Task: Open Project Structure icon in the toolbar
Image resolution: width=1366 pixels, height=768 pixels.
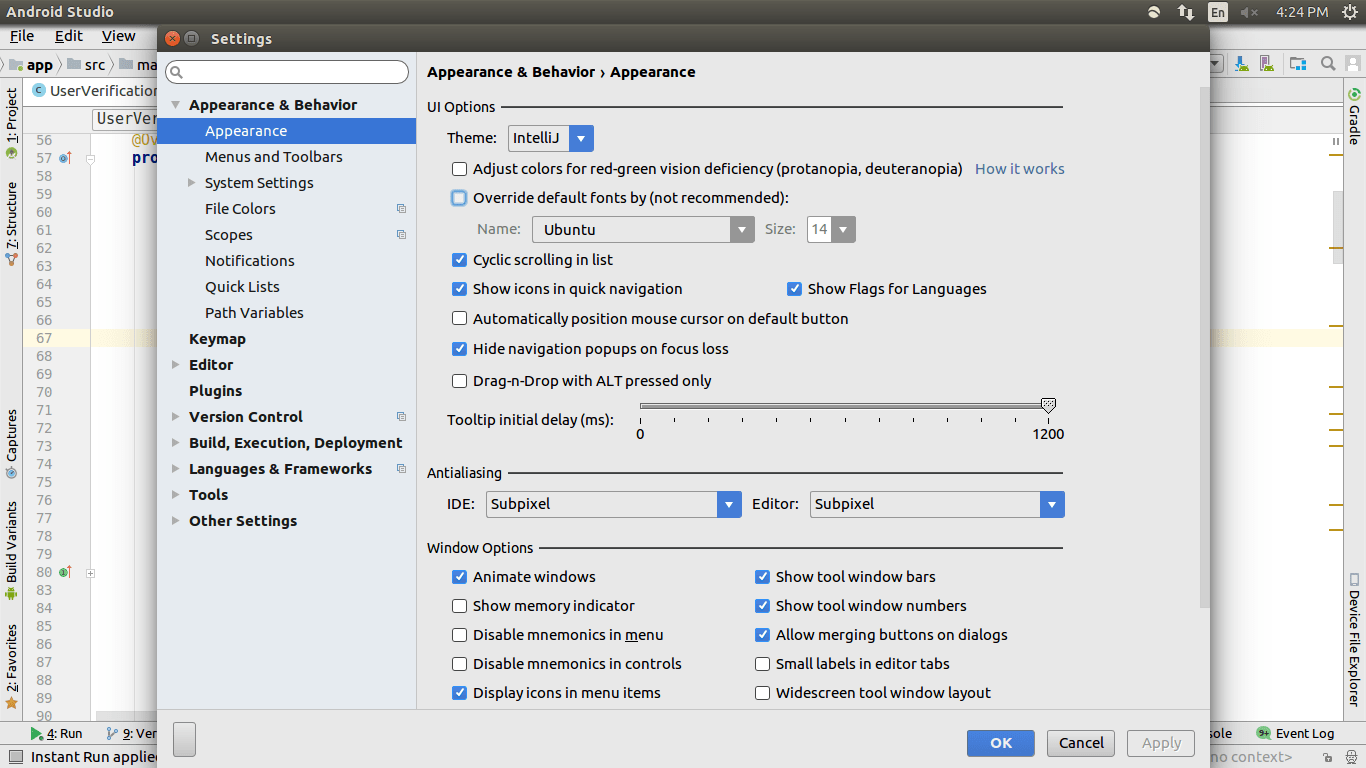Action: click(x=1298, y=64)
